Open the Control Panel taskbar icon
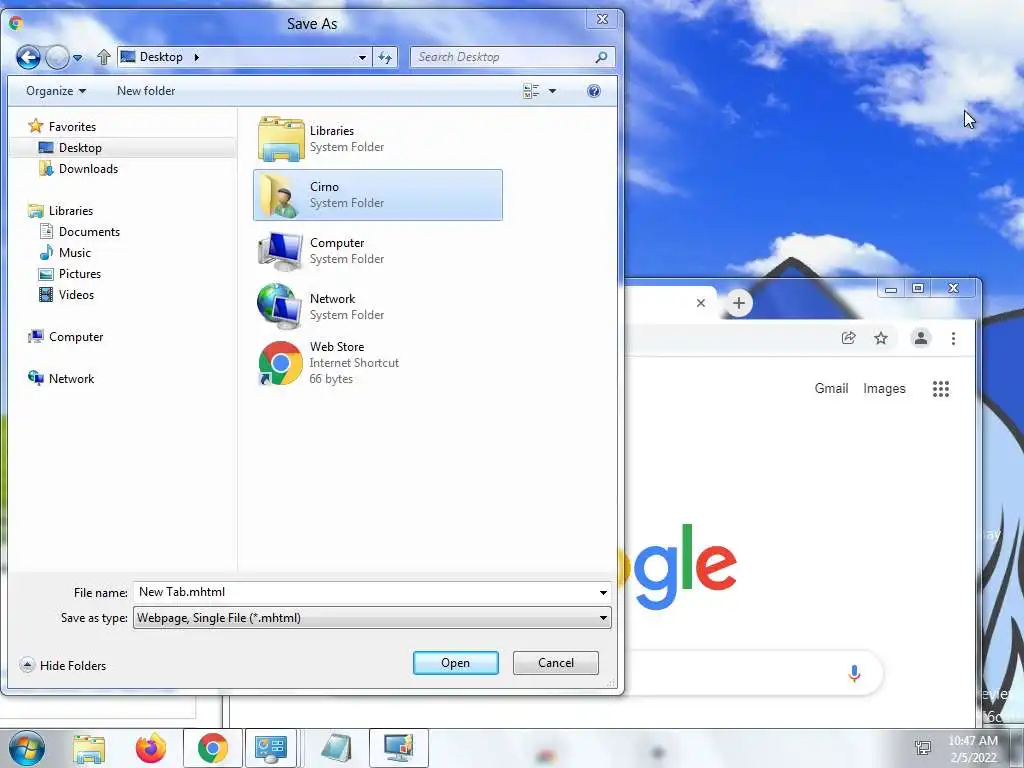The image size is (1024, 768). [270, 748]
